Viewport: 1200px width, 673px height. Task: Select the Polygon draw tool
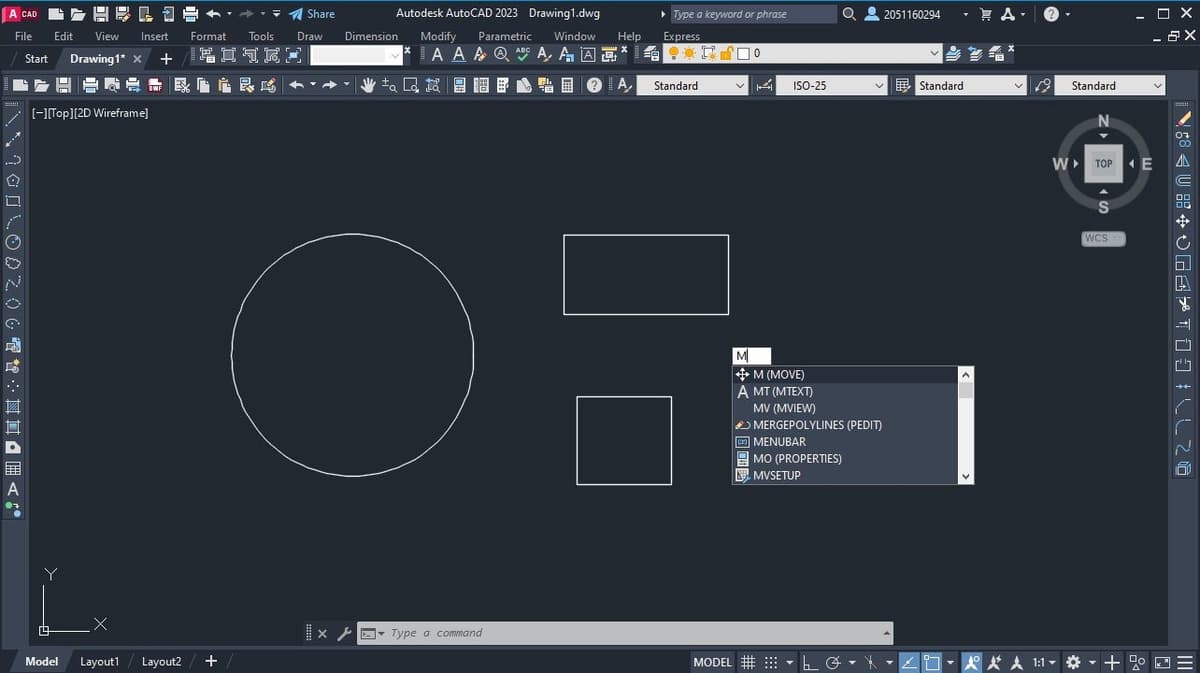(13, 180)
